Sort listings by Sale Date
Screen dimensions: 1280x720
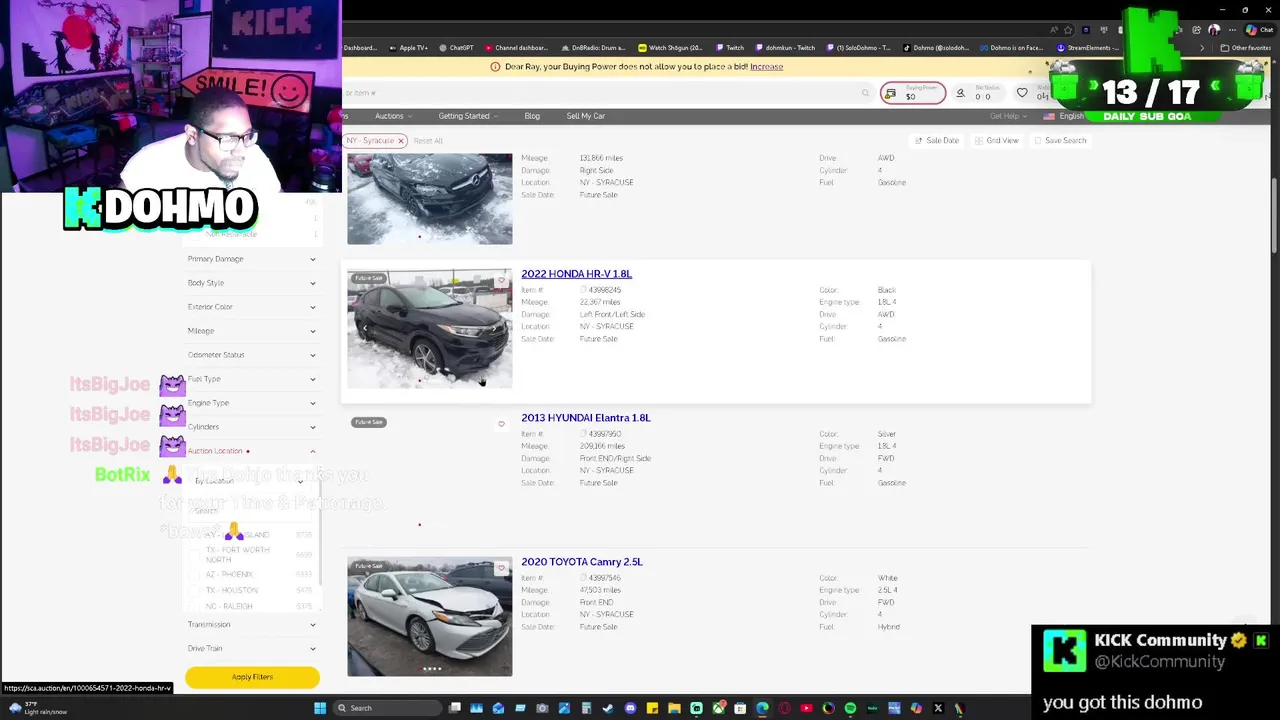click(x=937, y=141)
